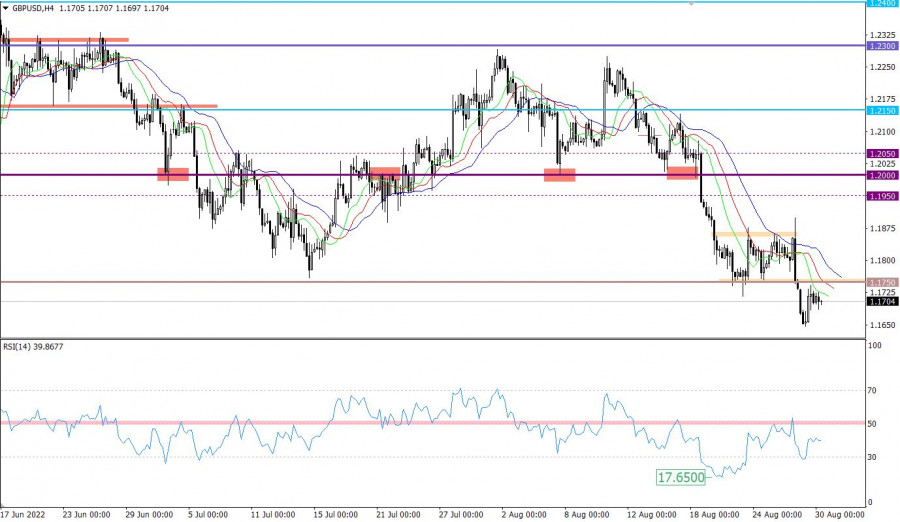900x522 pixels.
Task: Click the 1.2400 price label on axis
Action: click(x=881, y=3)
